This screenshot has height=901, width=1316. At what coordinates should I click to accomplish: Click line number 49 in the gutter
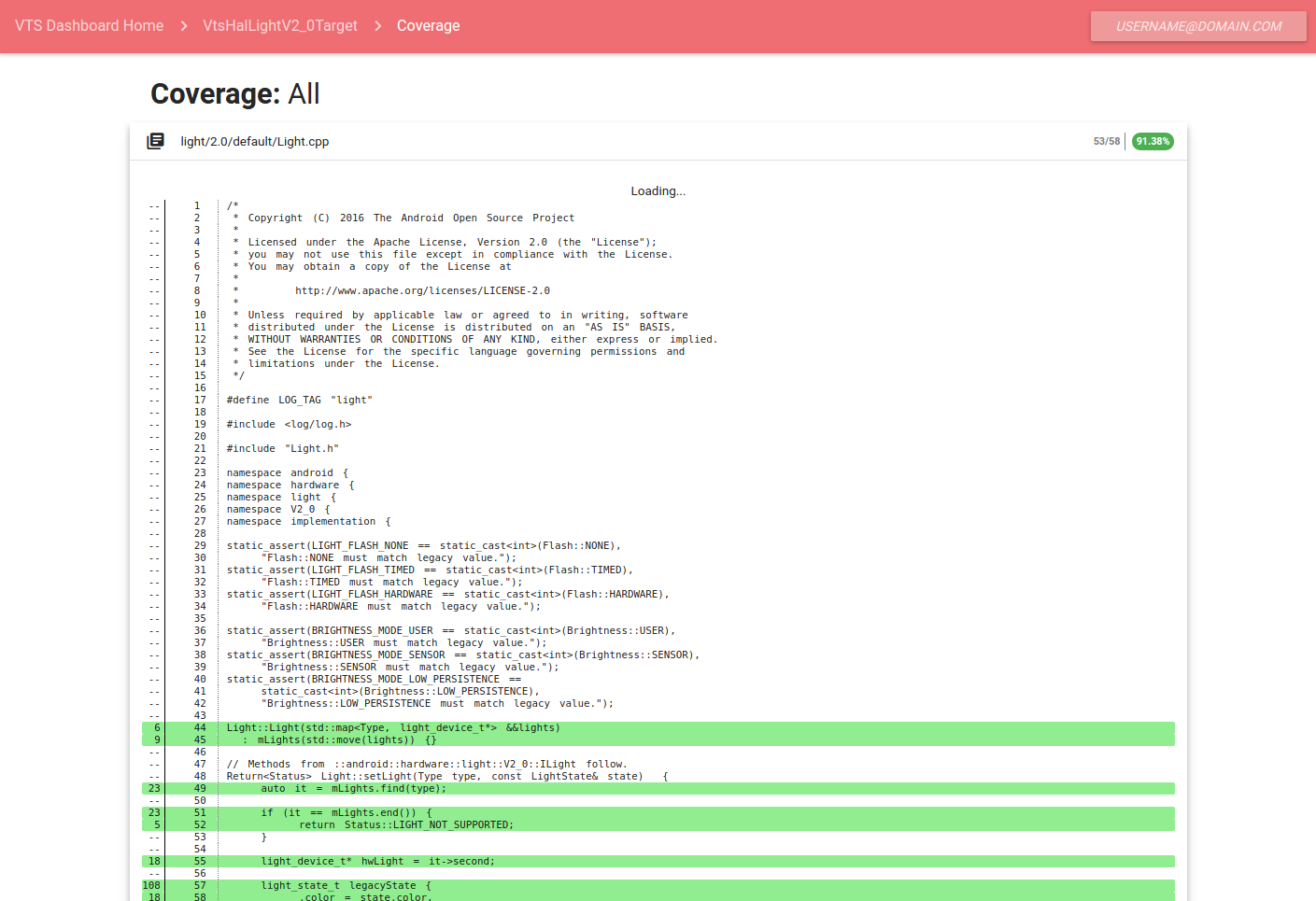point(200,789)
